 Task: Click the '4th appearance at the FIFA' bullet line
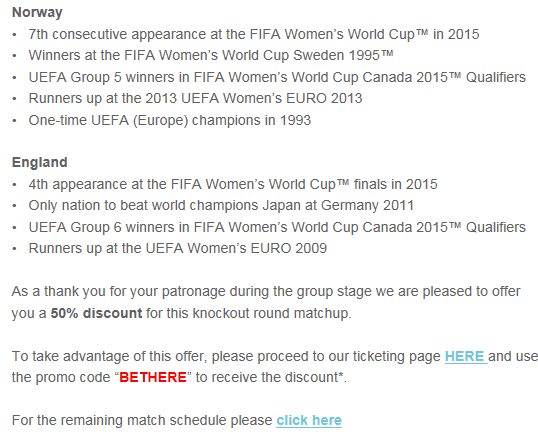click(233, 184)
